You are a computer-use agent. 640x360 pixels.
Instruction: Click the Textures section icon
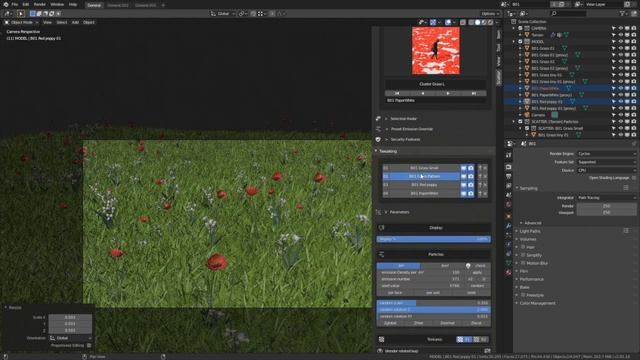(x=382, y=339)
